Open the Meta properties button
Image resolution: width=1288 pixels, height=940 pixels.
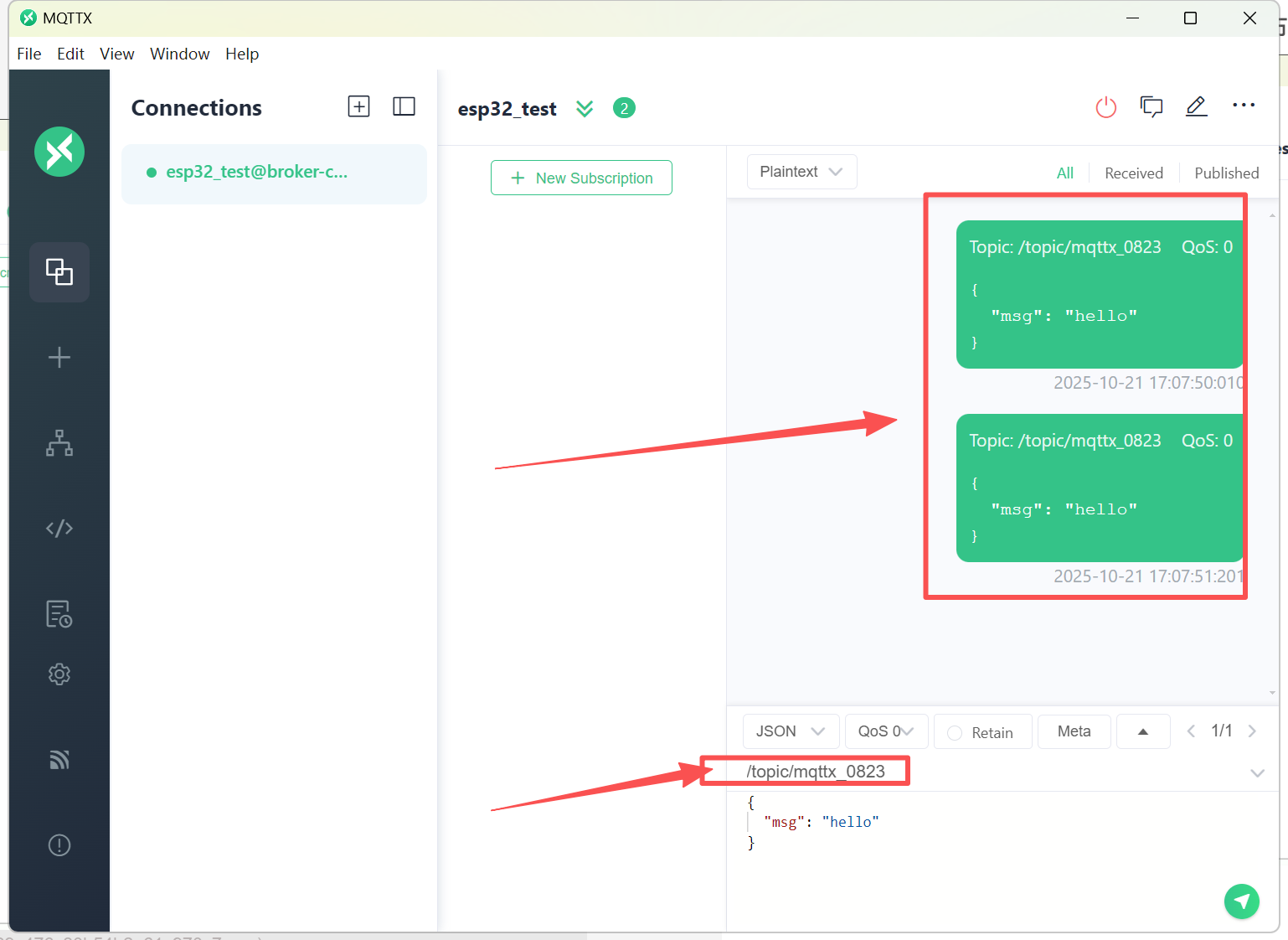[x=1074, y=731]
